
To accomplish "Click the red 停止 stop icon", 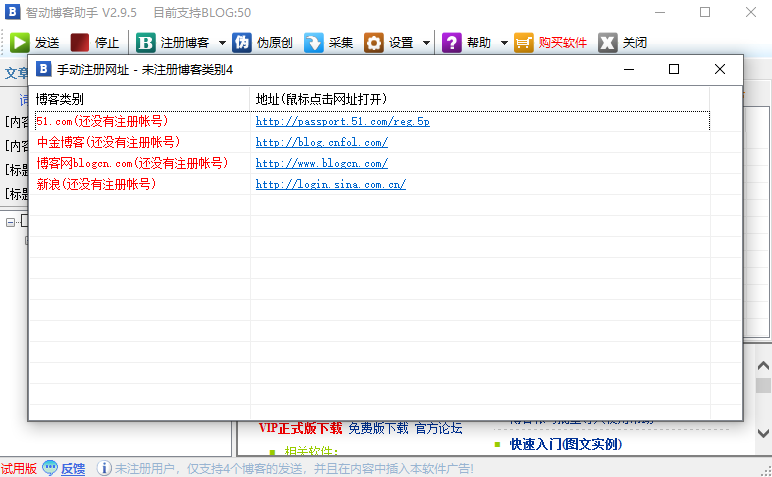I will pyautogui.click(x=80, y=43).
